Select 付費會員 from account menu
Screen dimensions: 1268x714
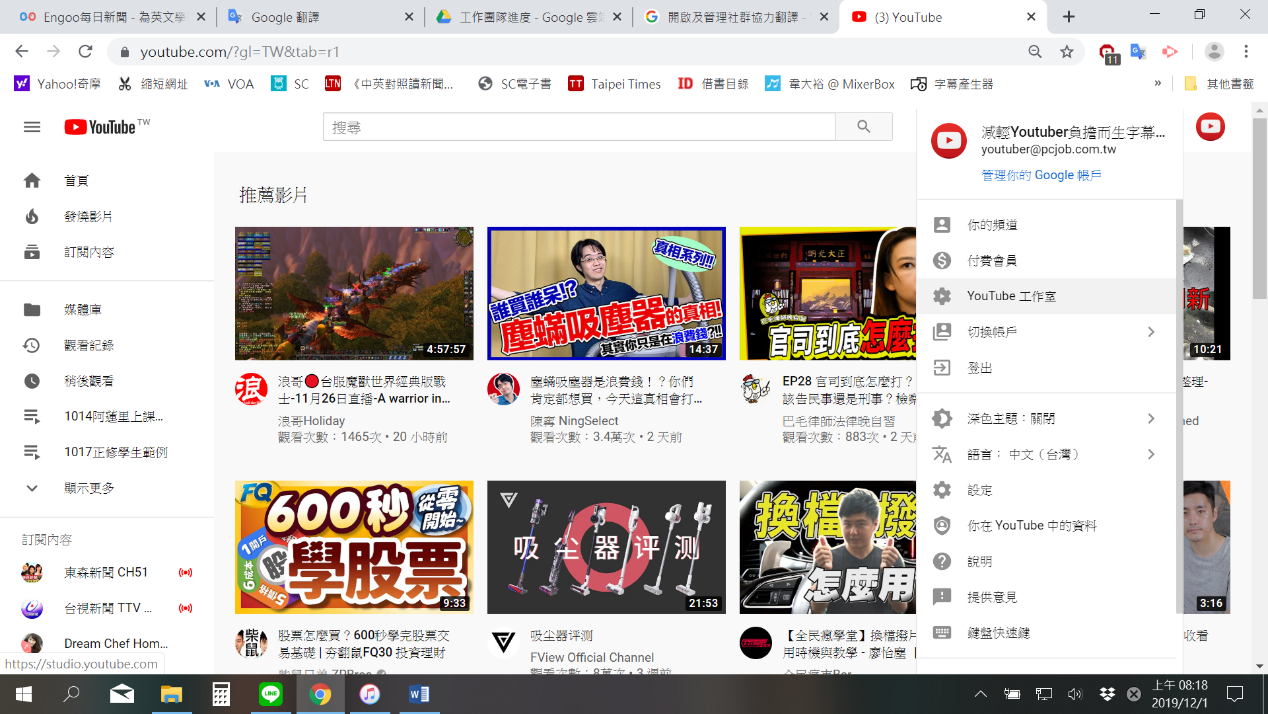click(1046, 261)
